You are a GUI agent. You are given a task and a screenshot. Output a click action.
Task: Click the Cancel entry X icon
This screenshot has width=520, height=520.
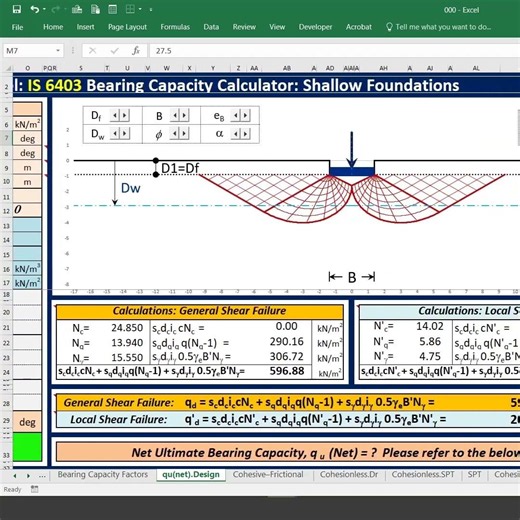(93, 51)
